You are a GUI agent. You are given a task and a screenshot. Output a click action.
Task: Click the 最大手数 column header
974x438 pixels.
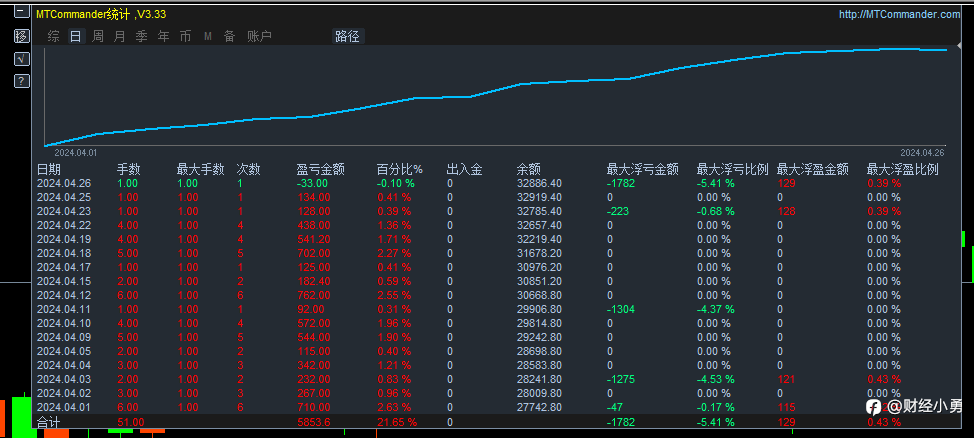click(200, 169)
